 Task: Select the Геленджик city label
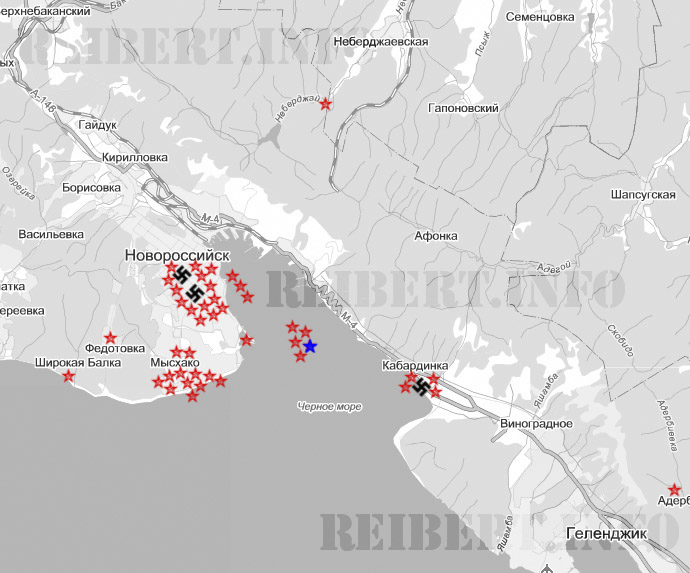(606, 534)
